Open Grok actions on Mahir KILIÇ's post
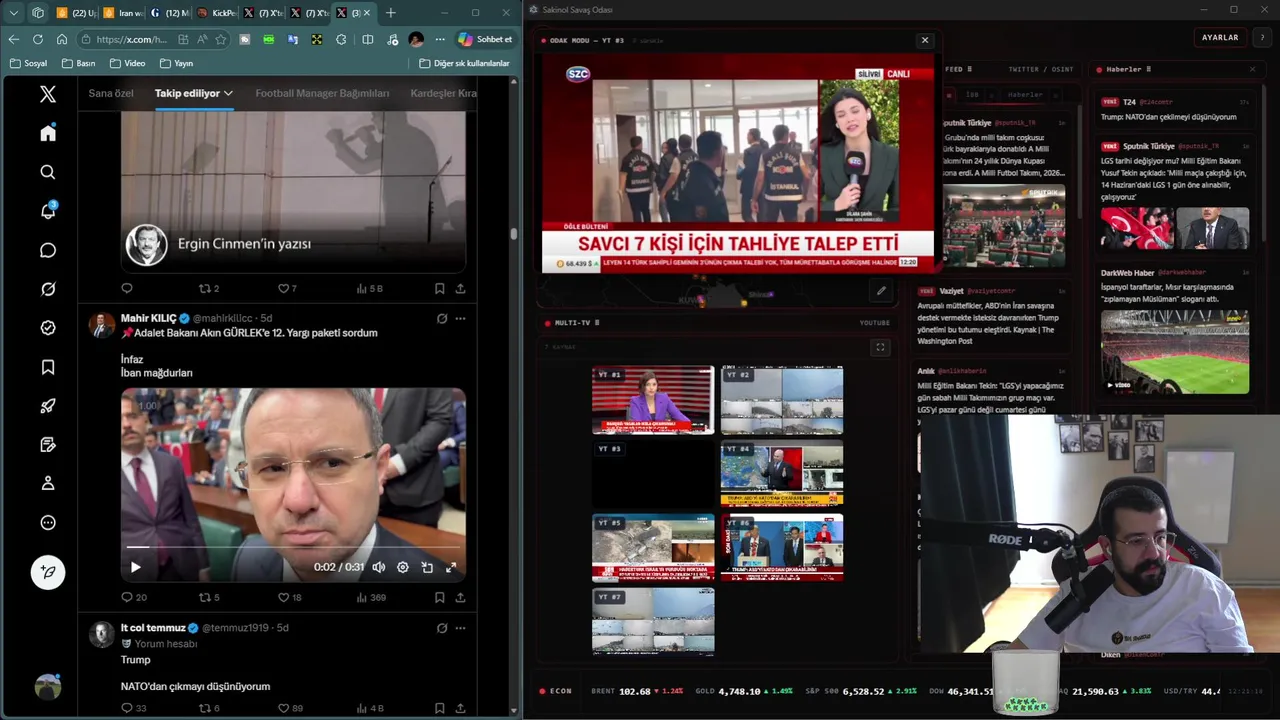 (441, 318)
